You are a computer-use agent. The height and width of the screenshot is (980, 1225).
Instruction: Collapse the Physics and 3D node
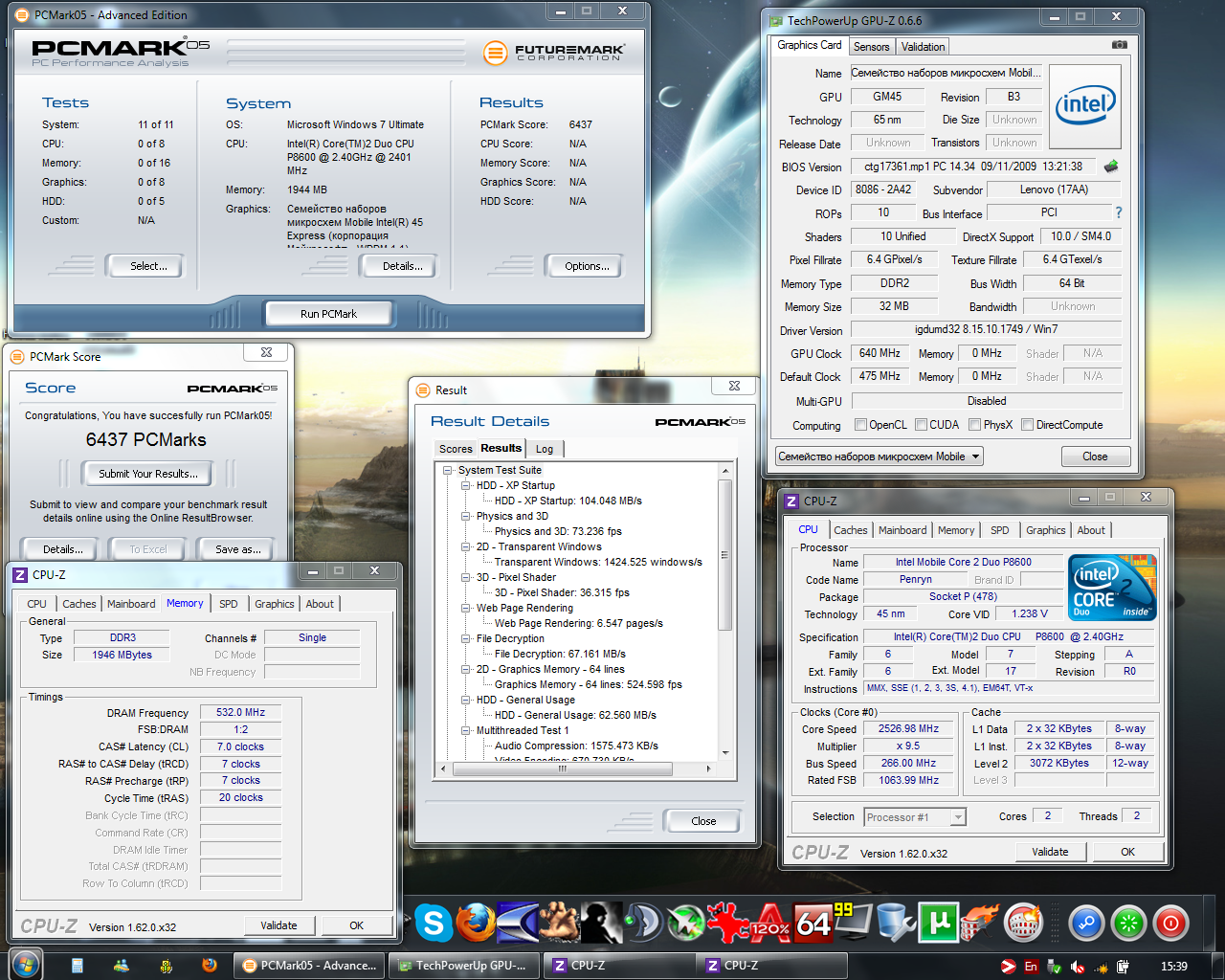coord(466,516)
